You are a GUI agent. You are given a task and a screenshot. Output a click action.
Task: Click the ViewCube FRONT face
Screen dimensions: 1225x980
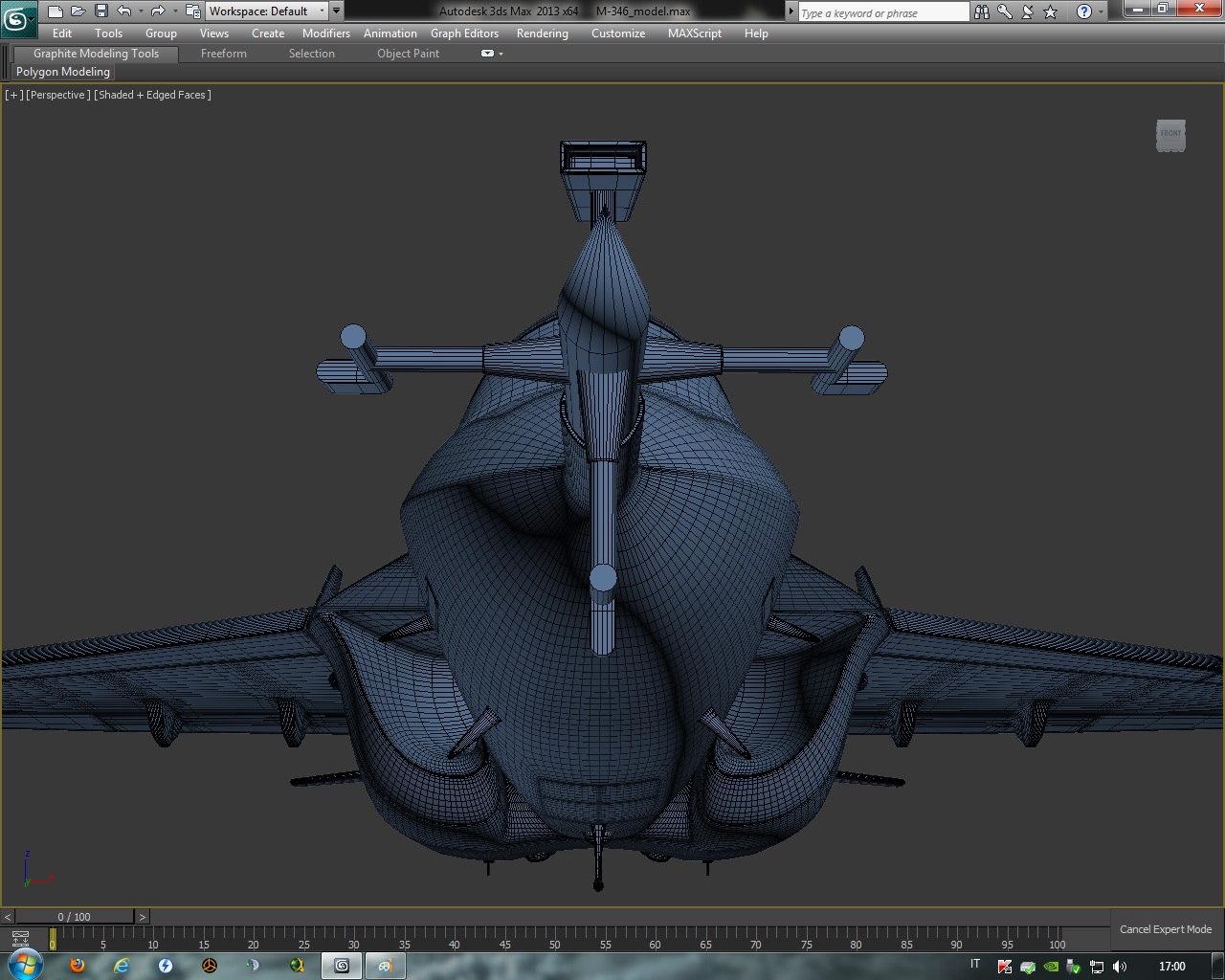coord(1171,135)
